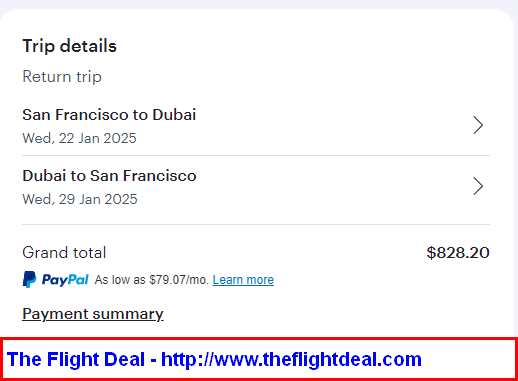Viewport: 518px width, 381px height.
Task: Open the PayPal Learn more link
Action: [x=243, y=280]
